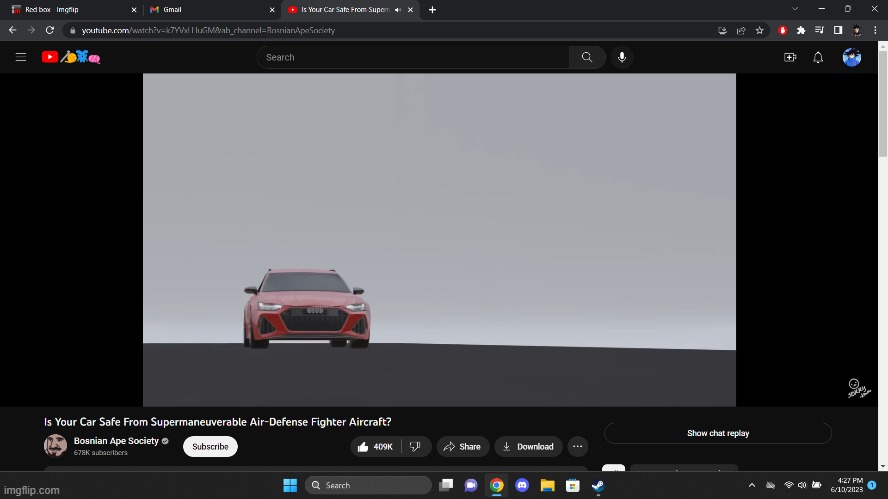Dislike the video with thumbs down
This screenshot has height=499, width=888.
point(416,447)
